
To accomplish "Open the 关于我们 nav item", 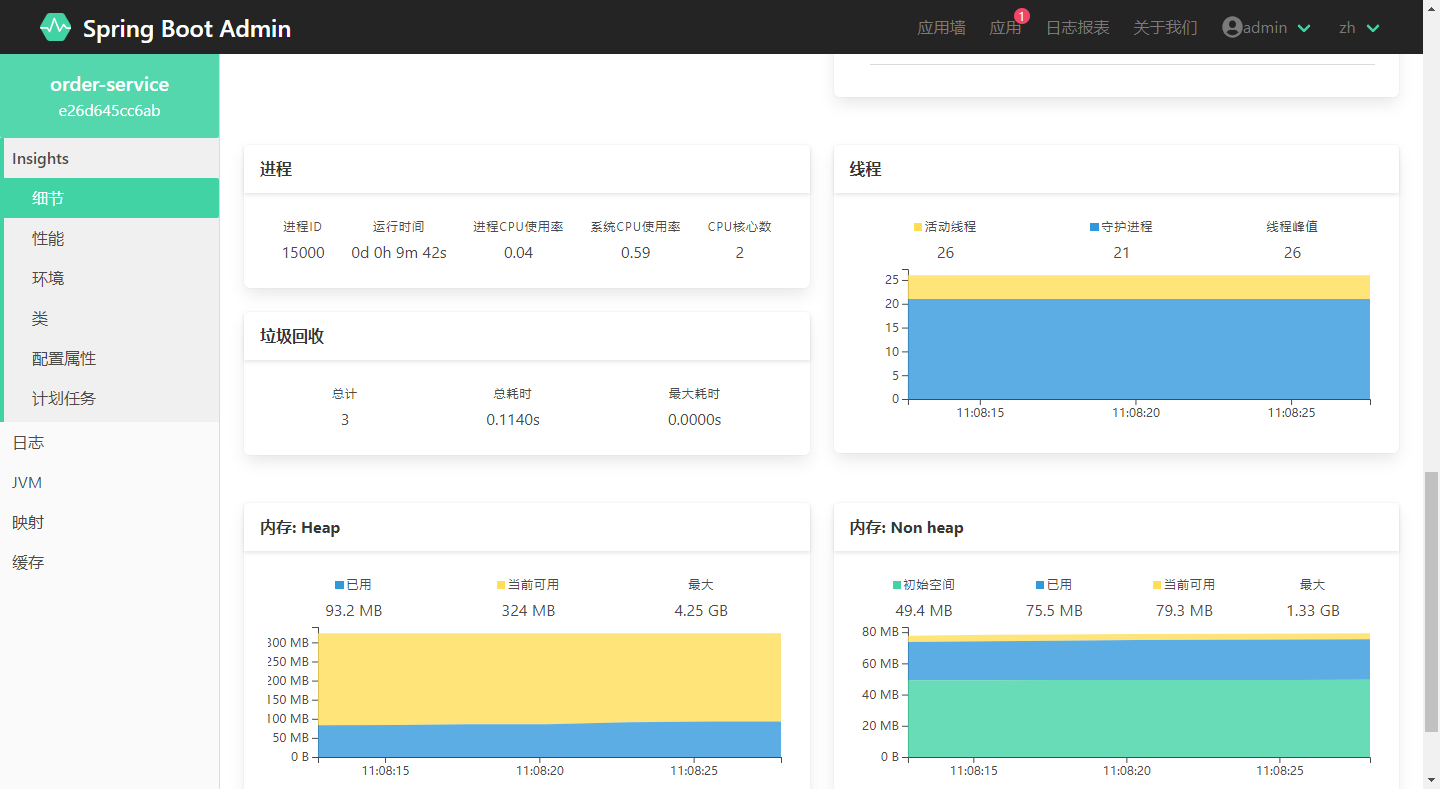I will coord(1165,28).
